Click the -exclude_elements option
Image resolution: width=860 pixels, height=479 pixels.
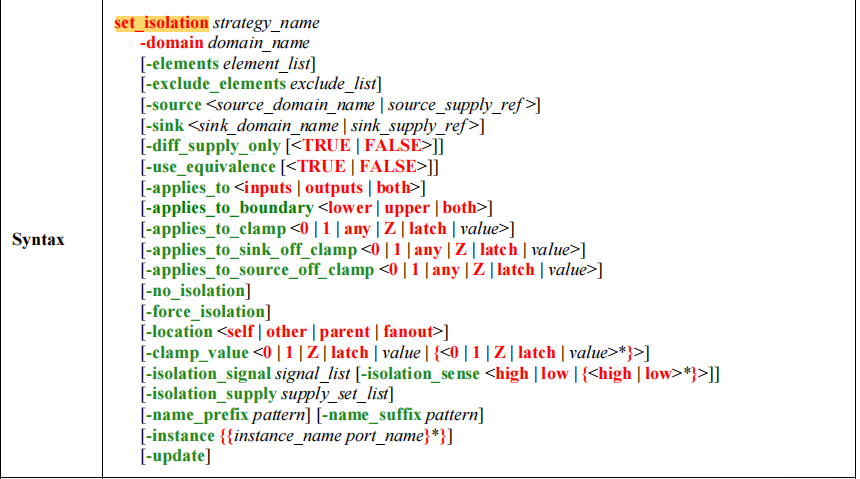tap(215, 83)
